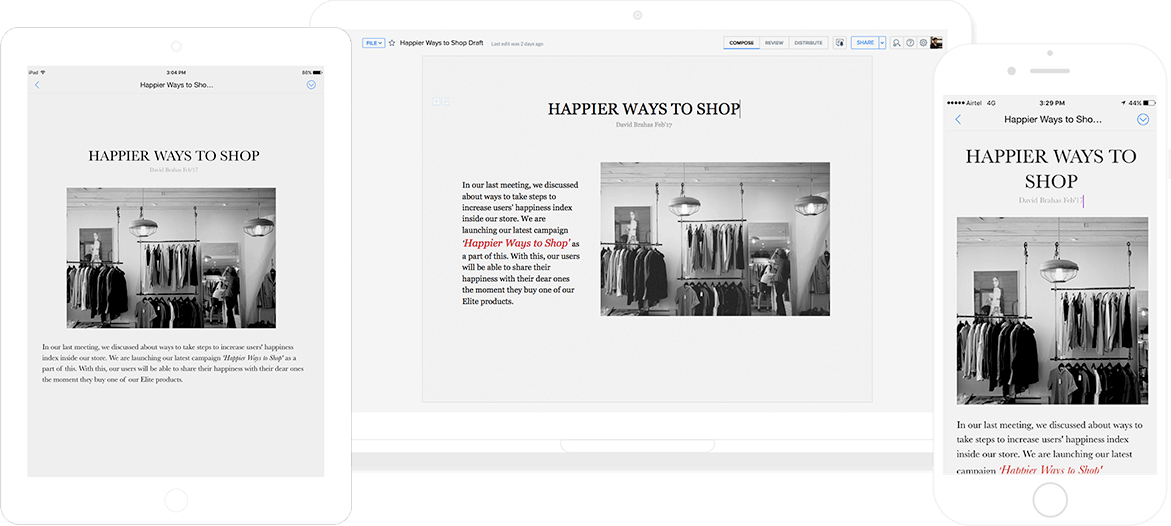Tap the back arrow on the iPad
The image size is (1171, 526).
38,85
